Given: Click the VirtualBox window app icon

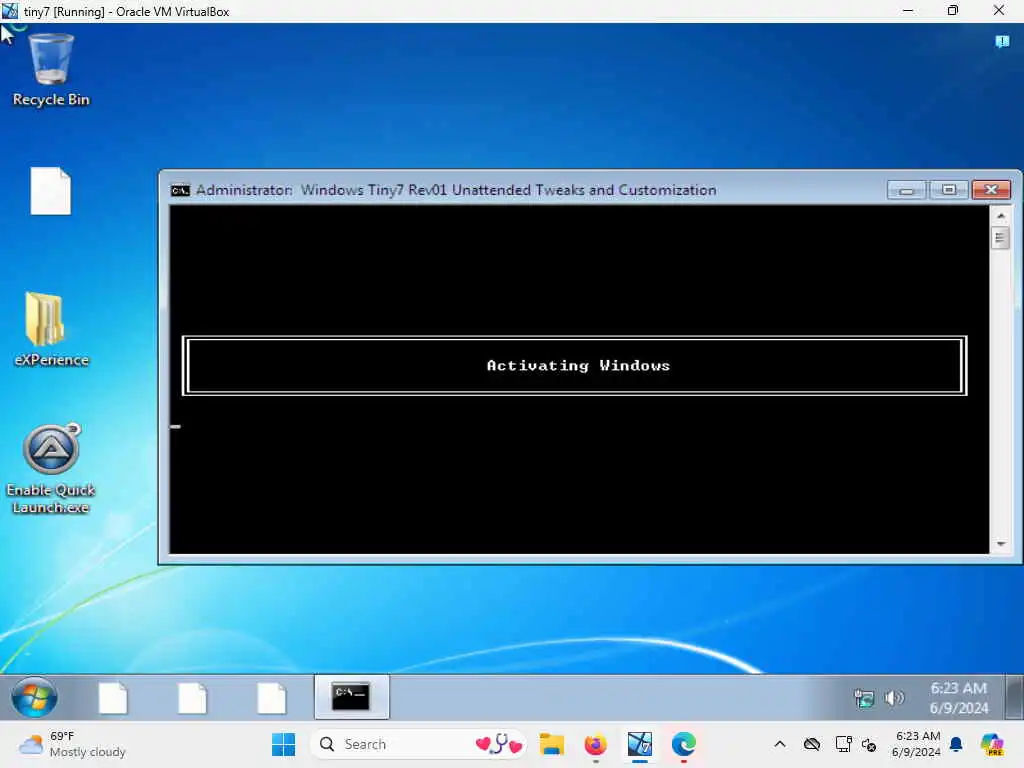Looking at the screenshot, I should tap(10, 11).
